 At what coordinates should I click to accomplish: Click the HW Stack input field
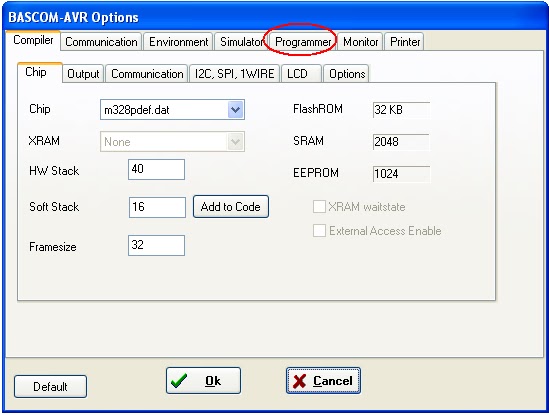[x=156, y=170]
